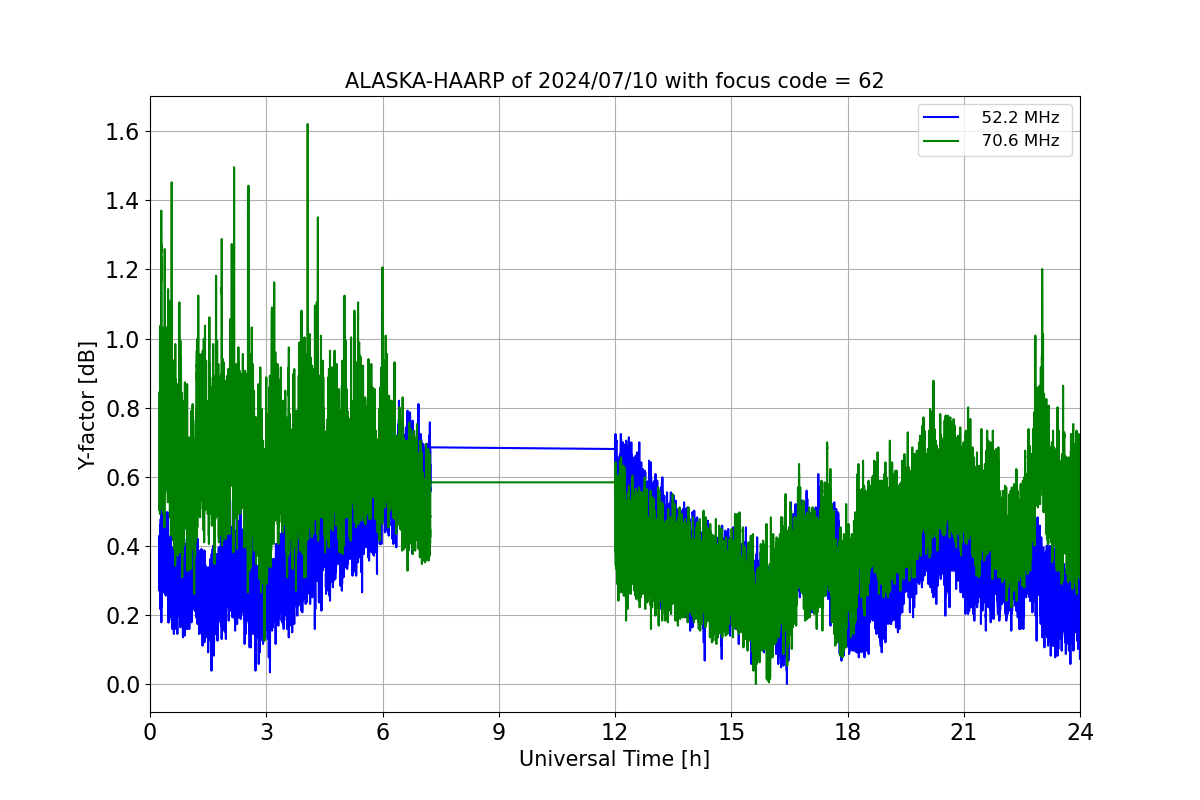The width and height of the screenshot is (1200, 800).
Task: Click y-axis tick label '0.8'
Action: (123, 409)
